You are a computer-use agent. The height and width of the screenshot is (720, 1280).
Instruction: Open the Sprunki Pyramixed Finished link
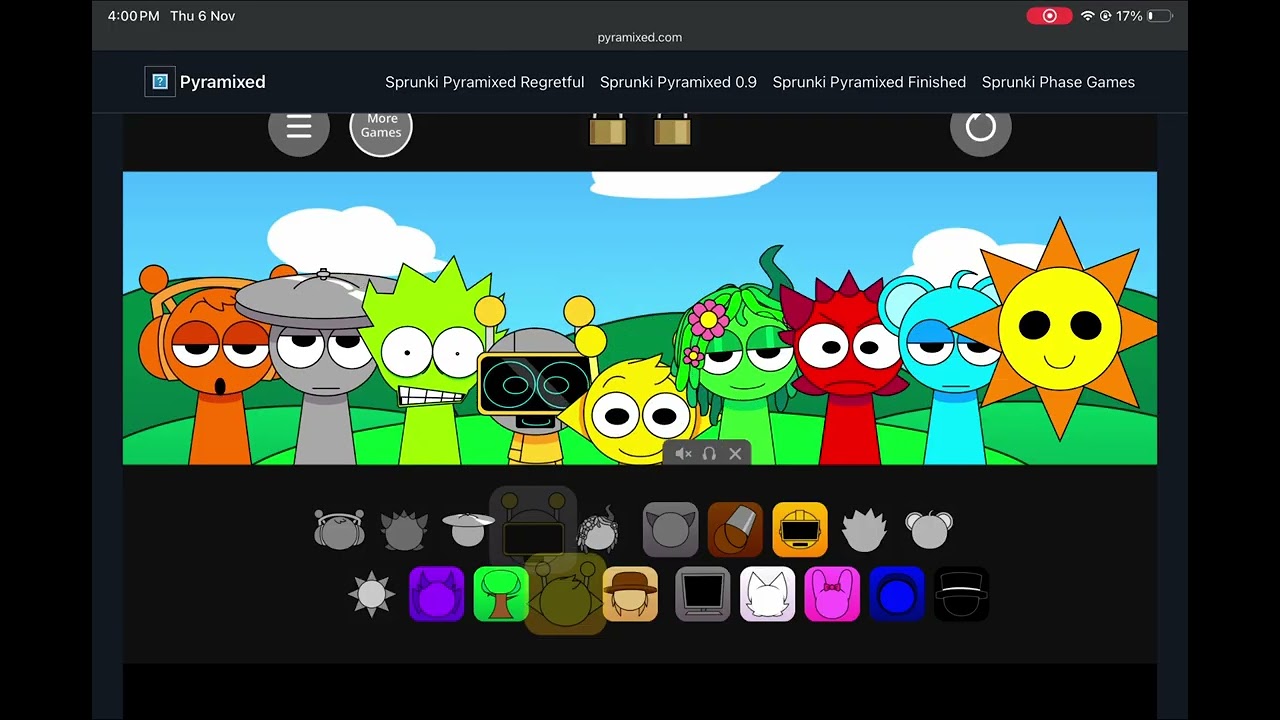[x=869, y=82]
